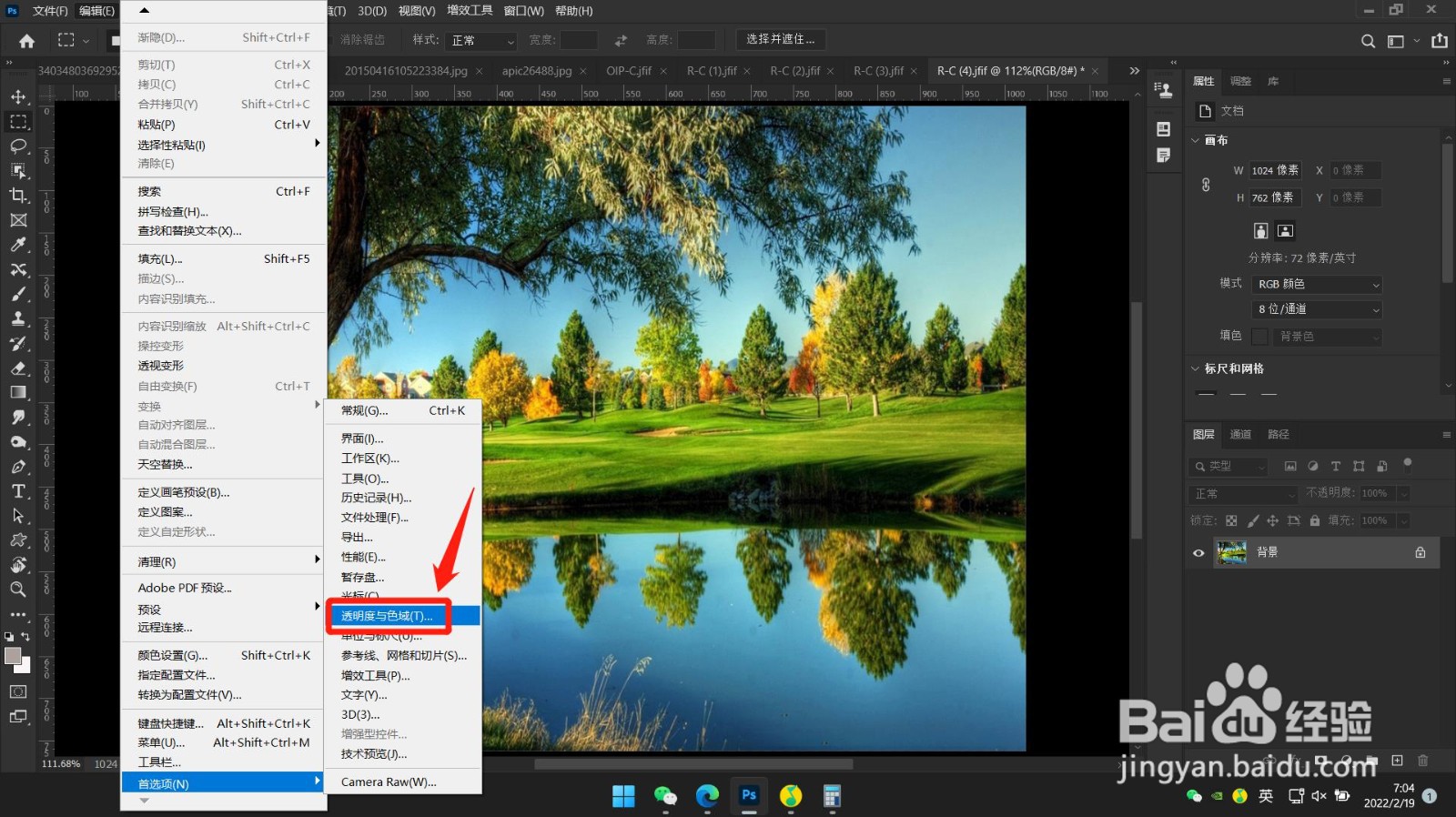Open the 调整 adjustments panel tab

click(x=1240, y=81)
